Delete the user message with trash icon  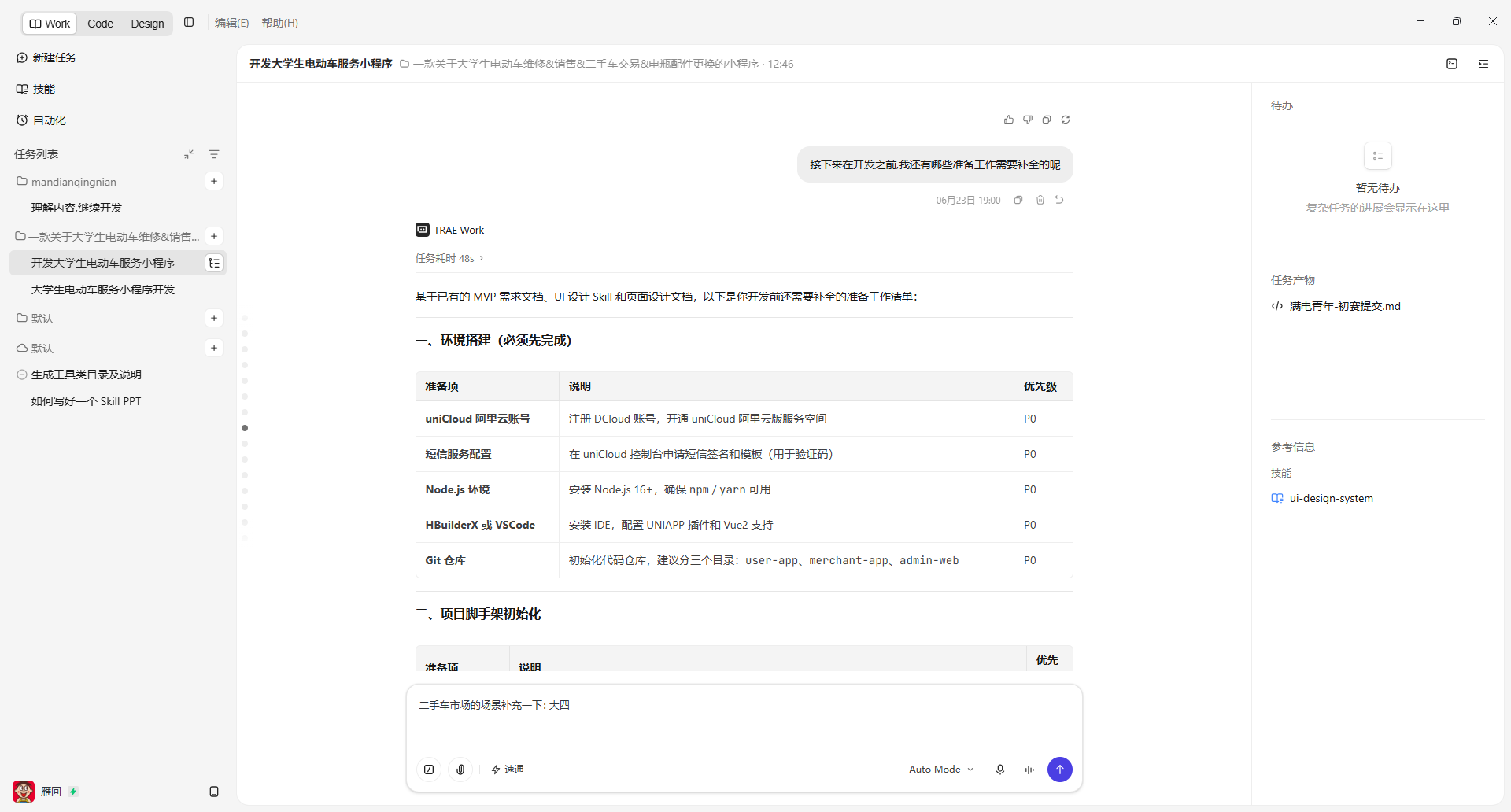1040,200
